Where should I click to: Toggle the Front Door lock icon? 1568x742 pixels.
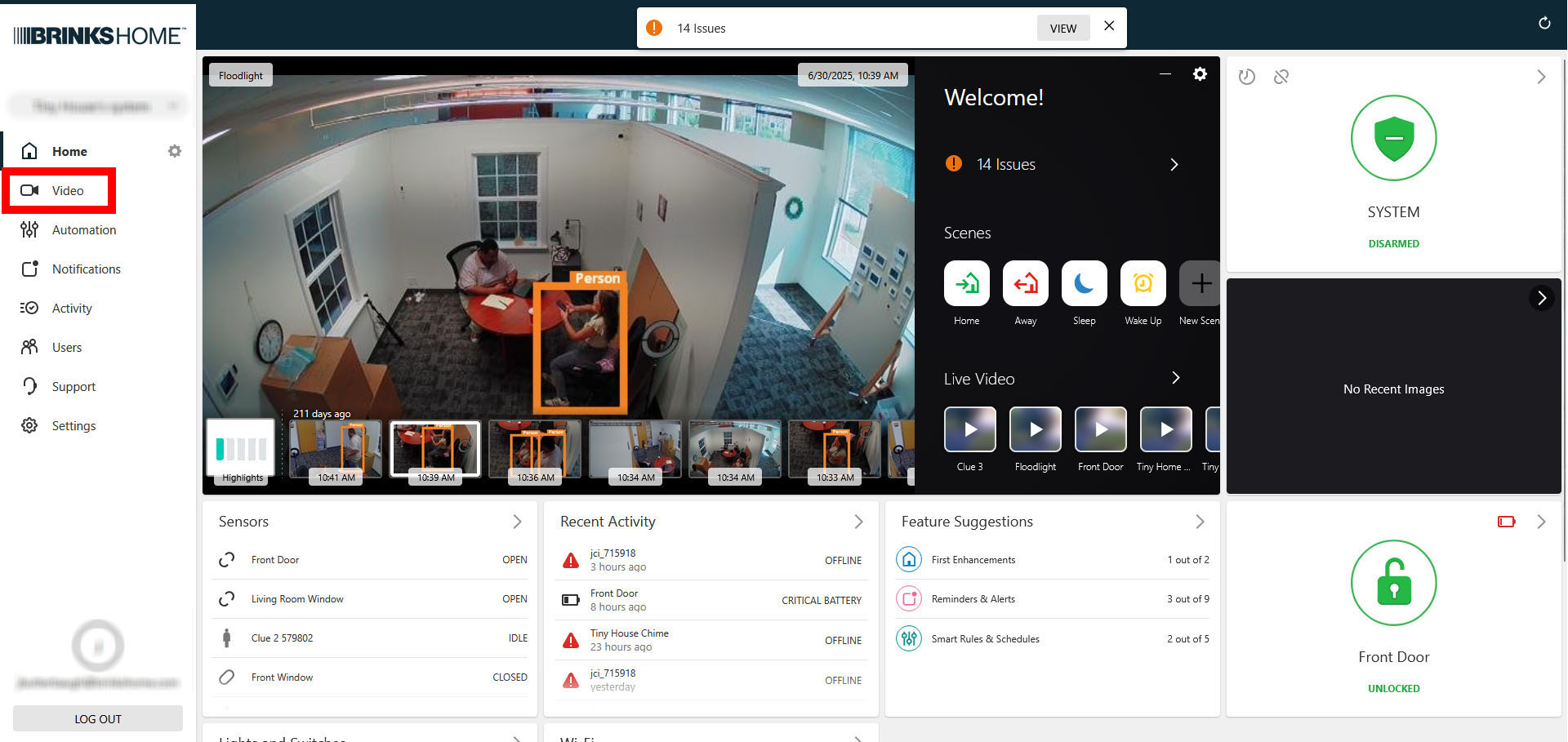pyautogui.click(x=1394, y=583)
